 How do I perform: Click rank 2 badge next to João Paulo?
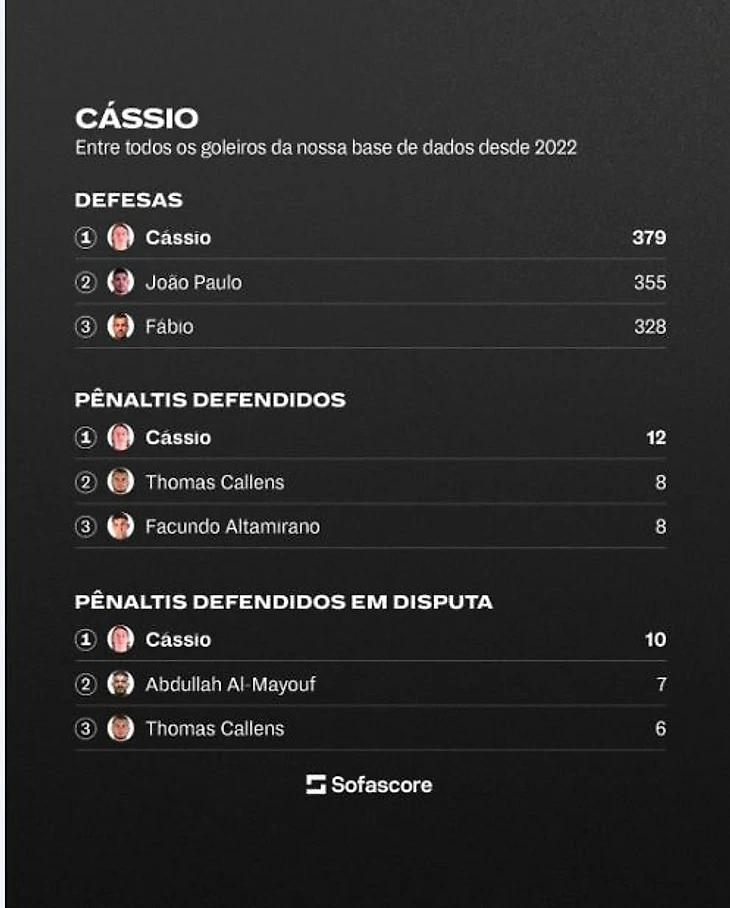pos(87,283)
